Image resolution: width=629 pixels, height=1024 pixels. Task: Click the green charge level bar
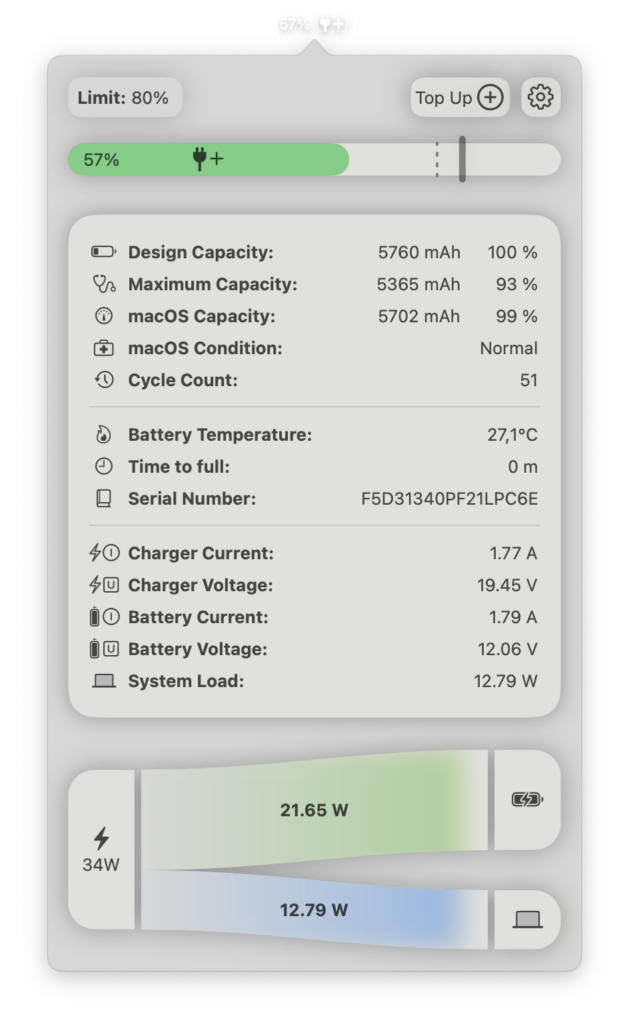[x=208, y=159]
